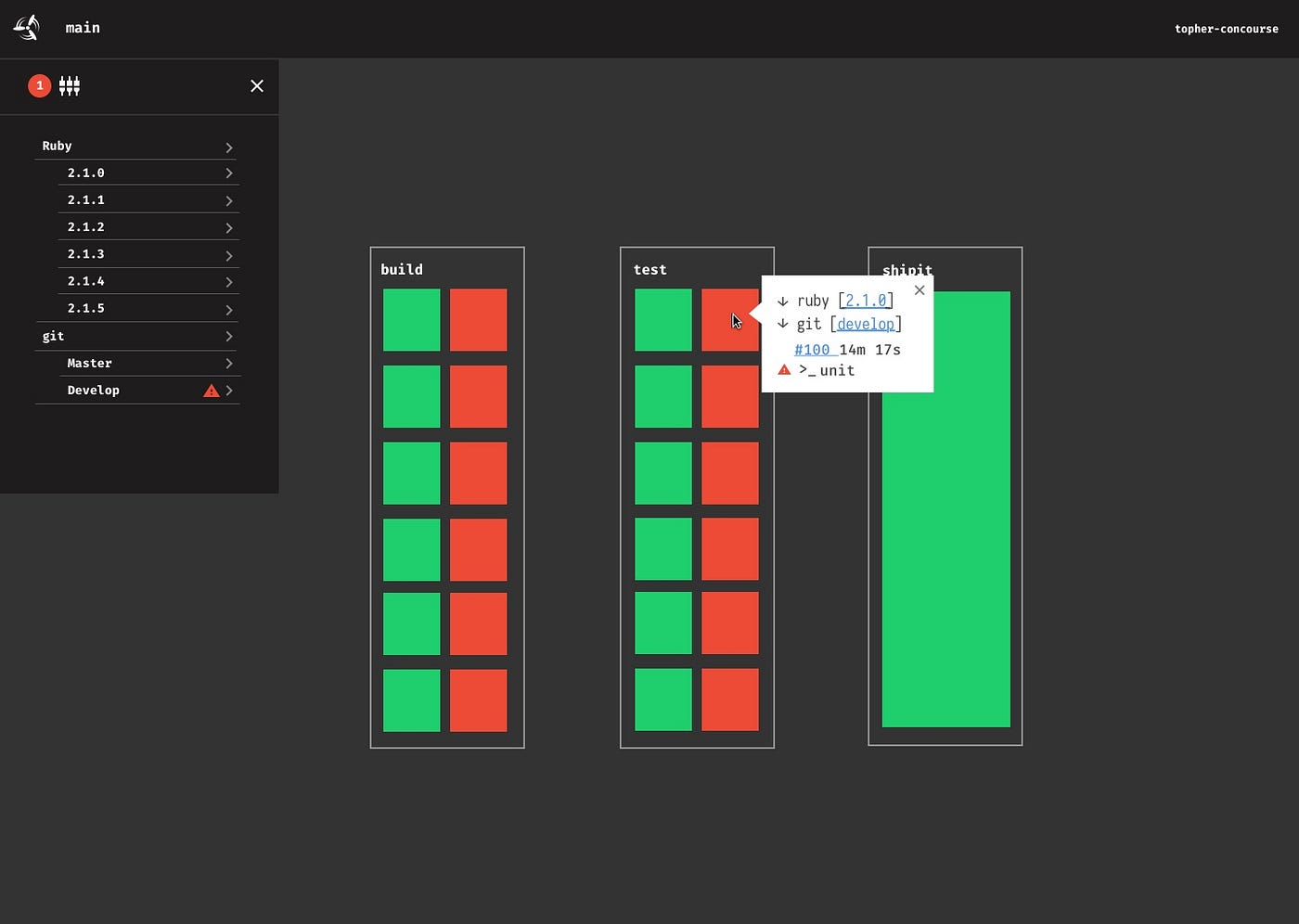Expand the 2.1.3 version chevron
Viewport: 1299px width, 924px height.
229,255
